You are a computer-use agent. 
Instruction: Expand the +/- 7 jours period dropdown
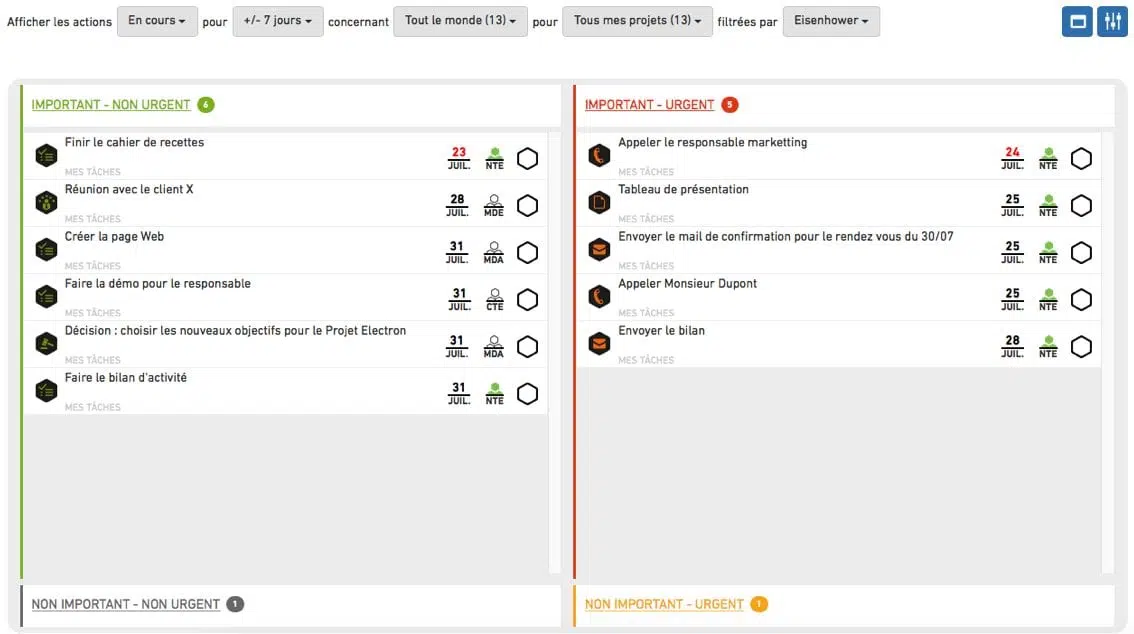(277, 21)
